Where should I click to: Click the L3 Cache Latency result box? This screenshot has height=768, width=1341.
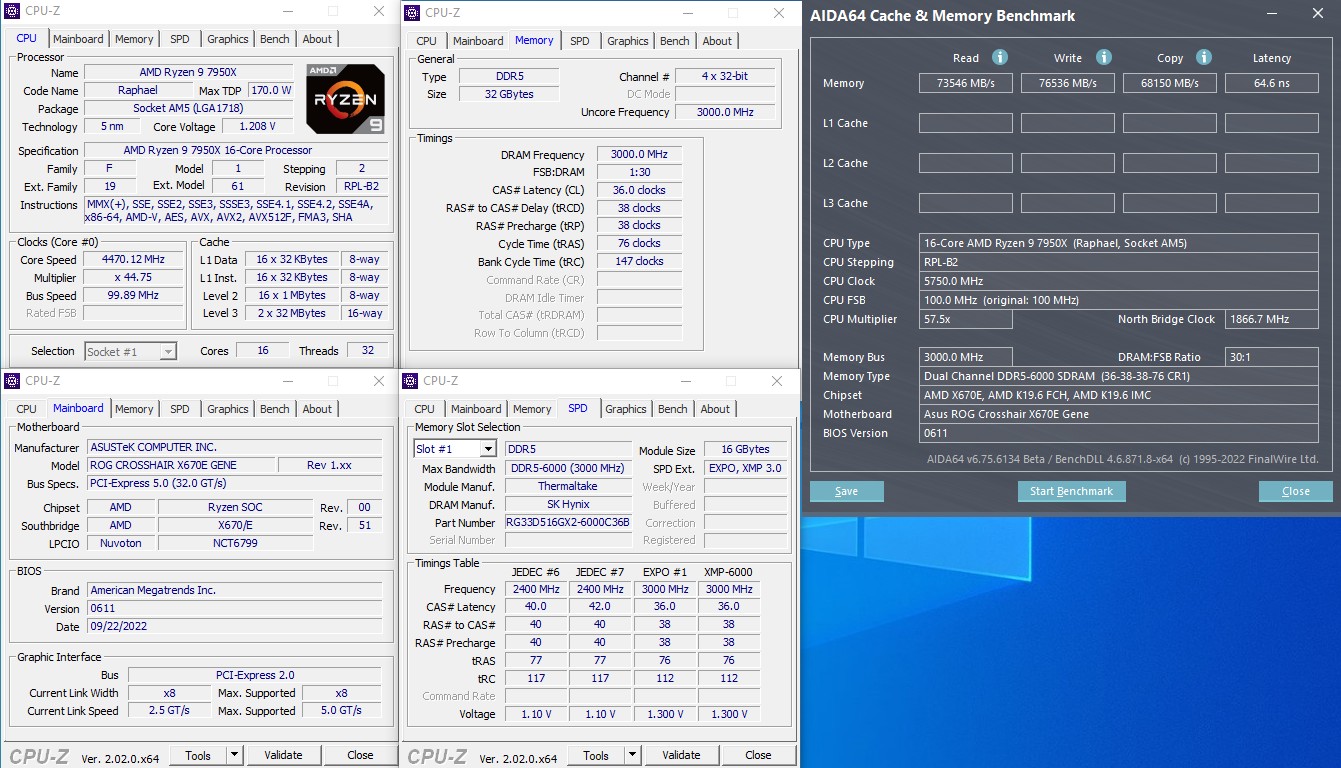tap(1272, 203)
